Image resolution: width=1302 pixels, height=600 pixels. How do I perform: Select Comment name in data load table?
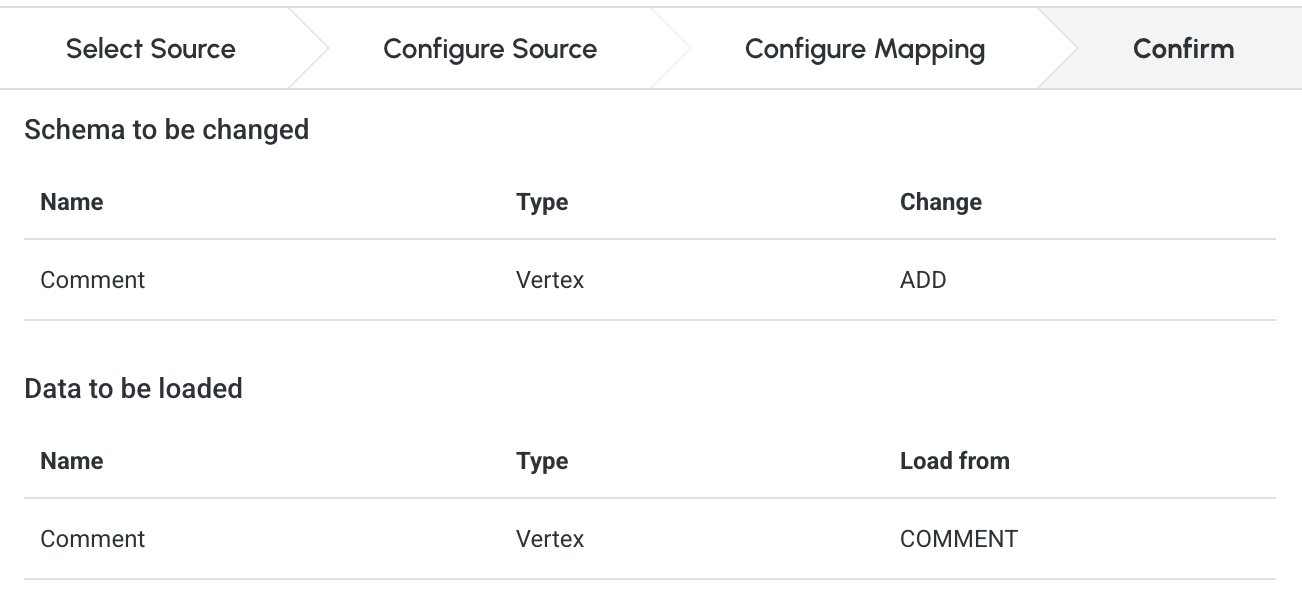click(x=93, y=539)
